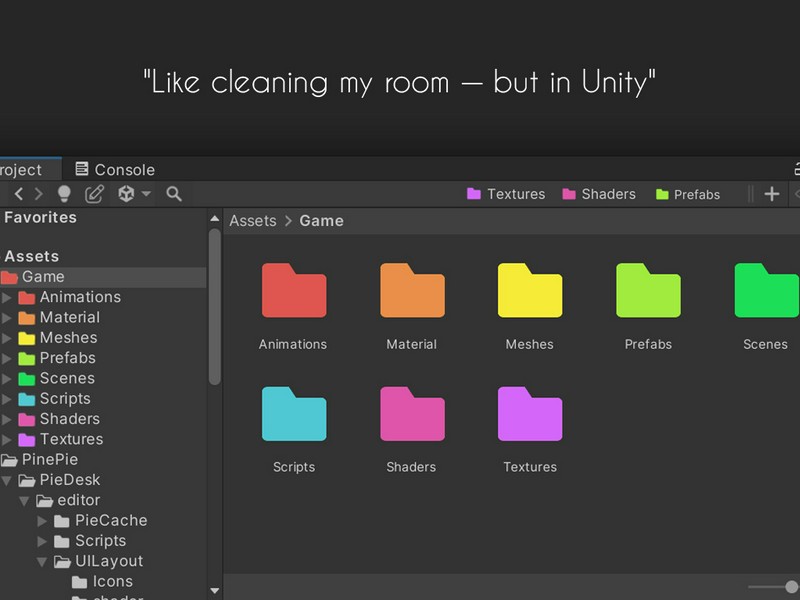Click the pencil edit icon in the toolbar
800x600 pixels.
pos(94,194)
